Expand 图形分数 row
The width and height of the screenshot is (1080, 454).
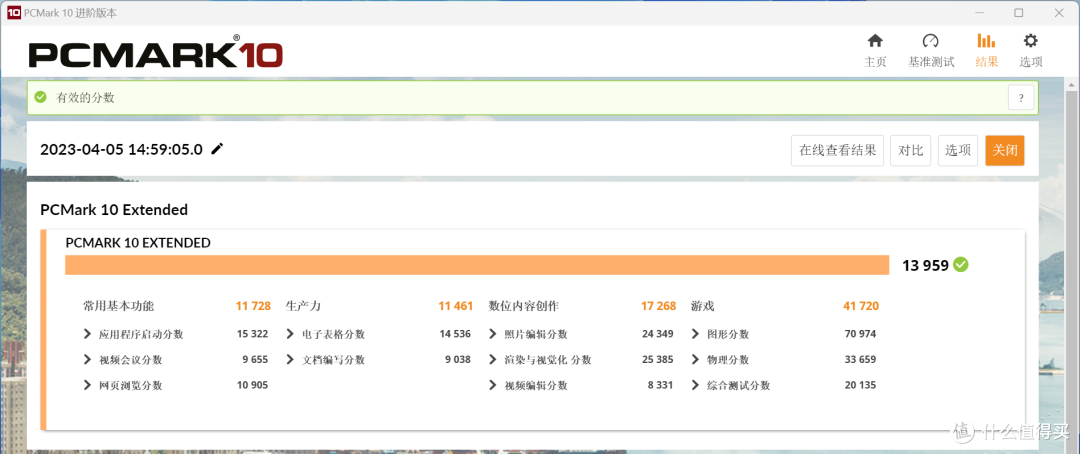[x=695, y=334]
